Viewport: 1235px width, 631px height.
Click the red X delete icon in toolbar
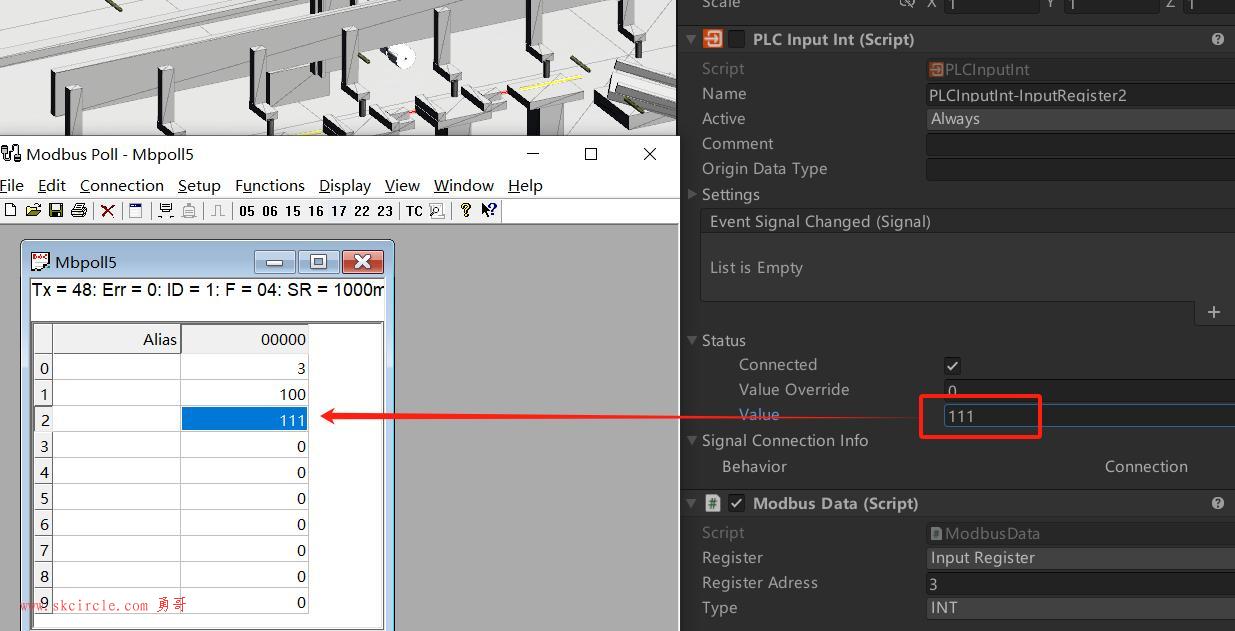tap(107, 211)
